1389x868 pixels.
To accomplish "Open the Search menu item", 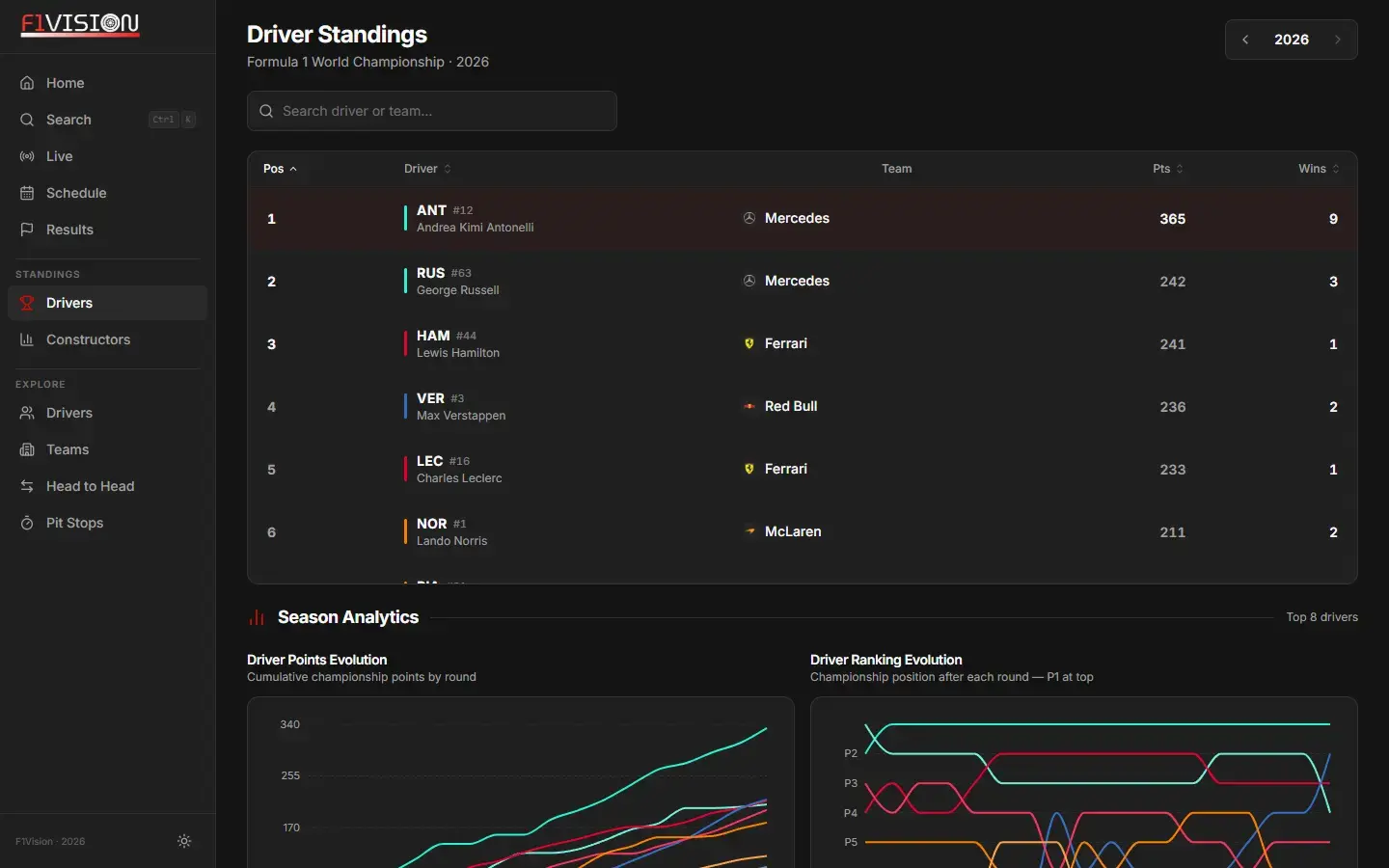I will pos(108,120).
